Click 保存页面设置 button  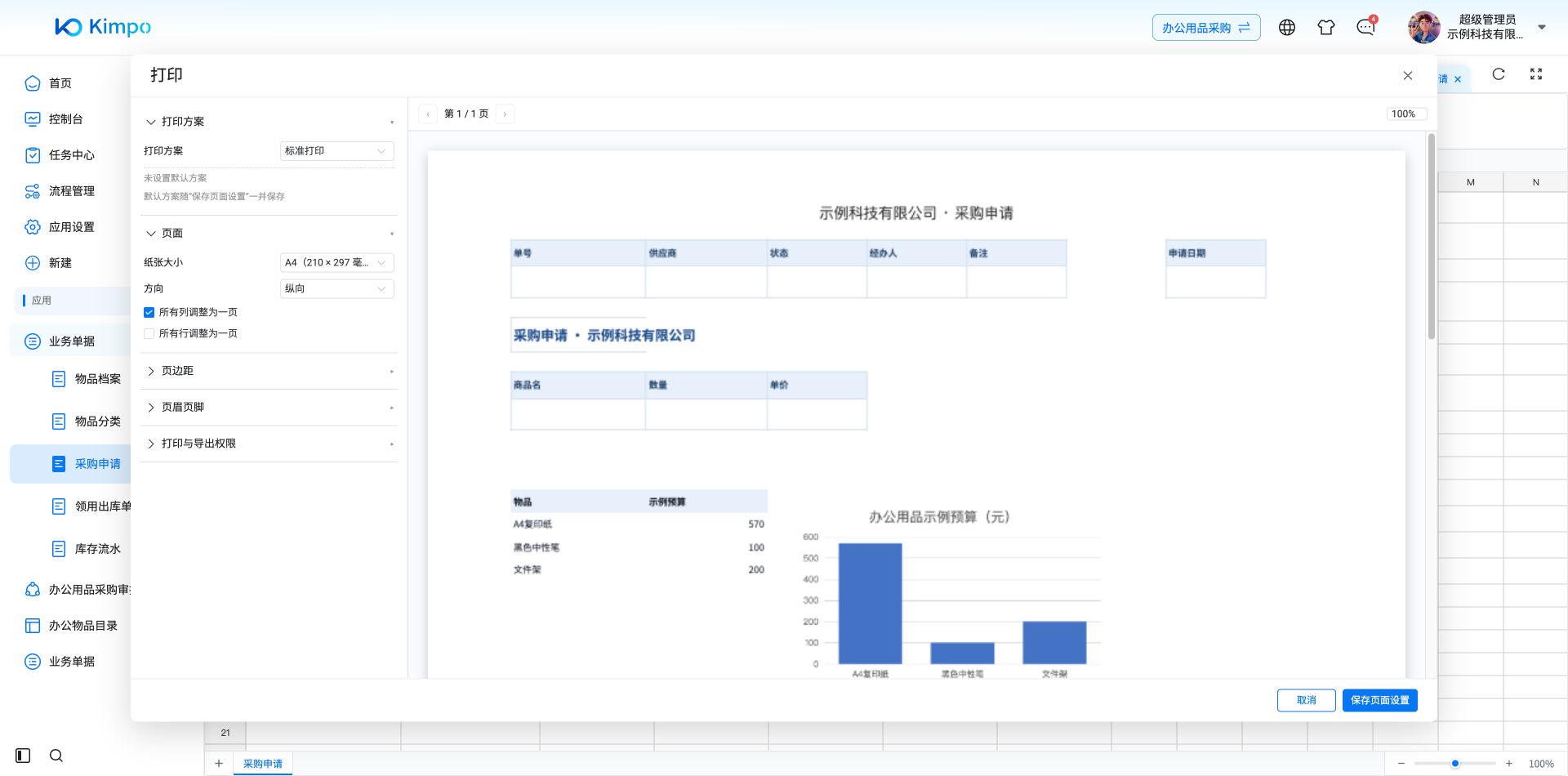click(1380, 700)
